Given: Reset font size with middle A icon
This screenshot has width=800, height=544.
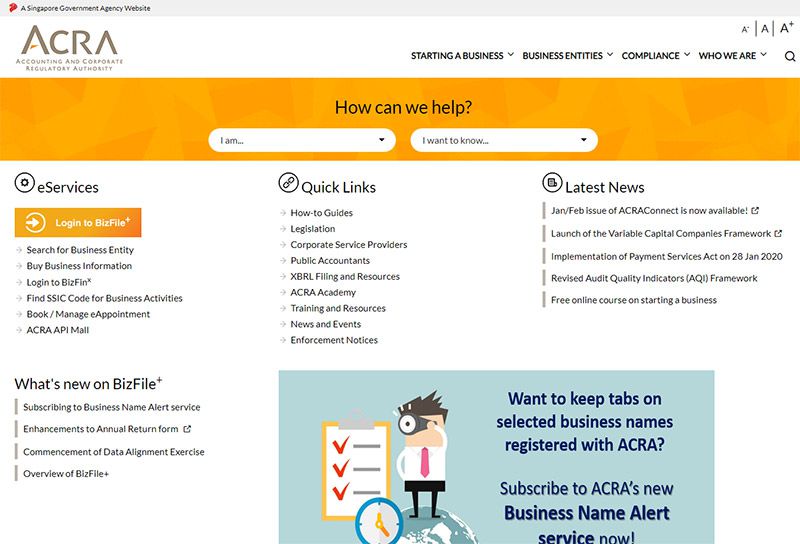Looking at the screenshot, I should tap(764, 29).
